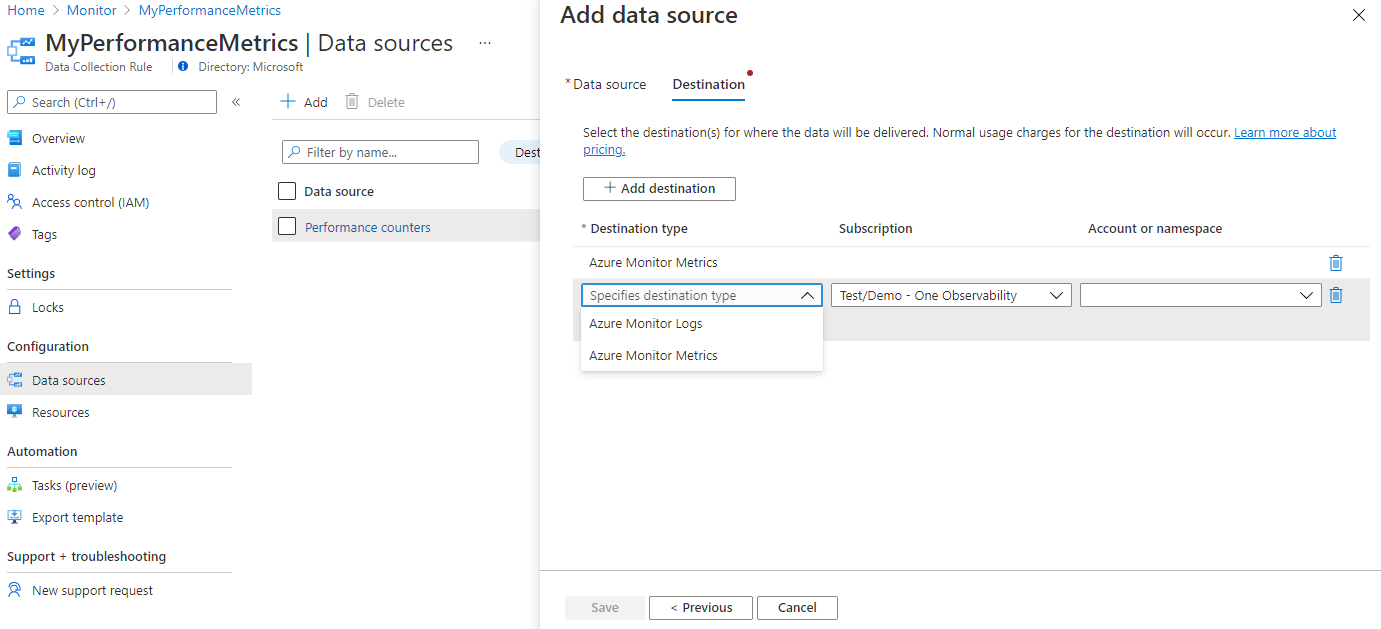Click the Destination type column header

(639, 228)
